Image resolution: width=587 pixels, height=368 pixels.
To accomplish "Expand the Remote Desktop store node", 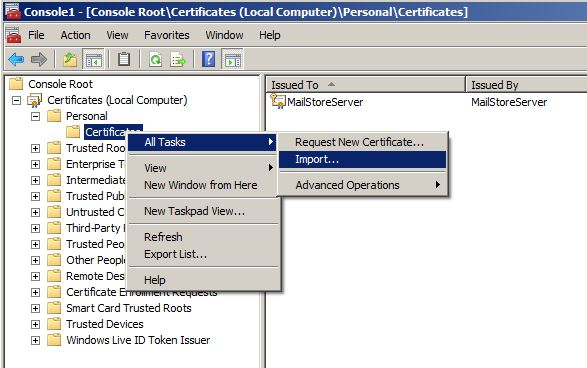I will pos(35,276).
